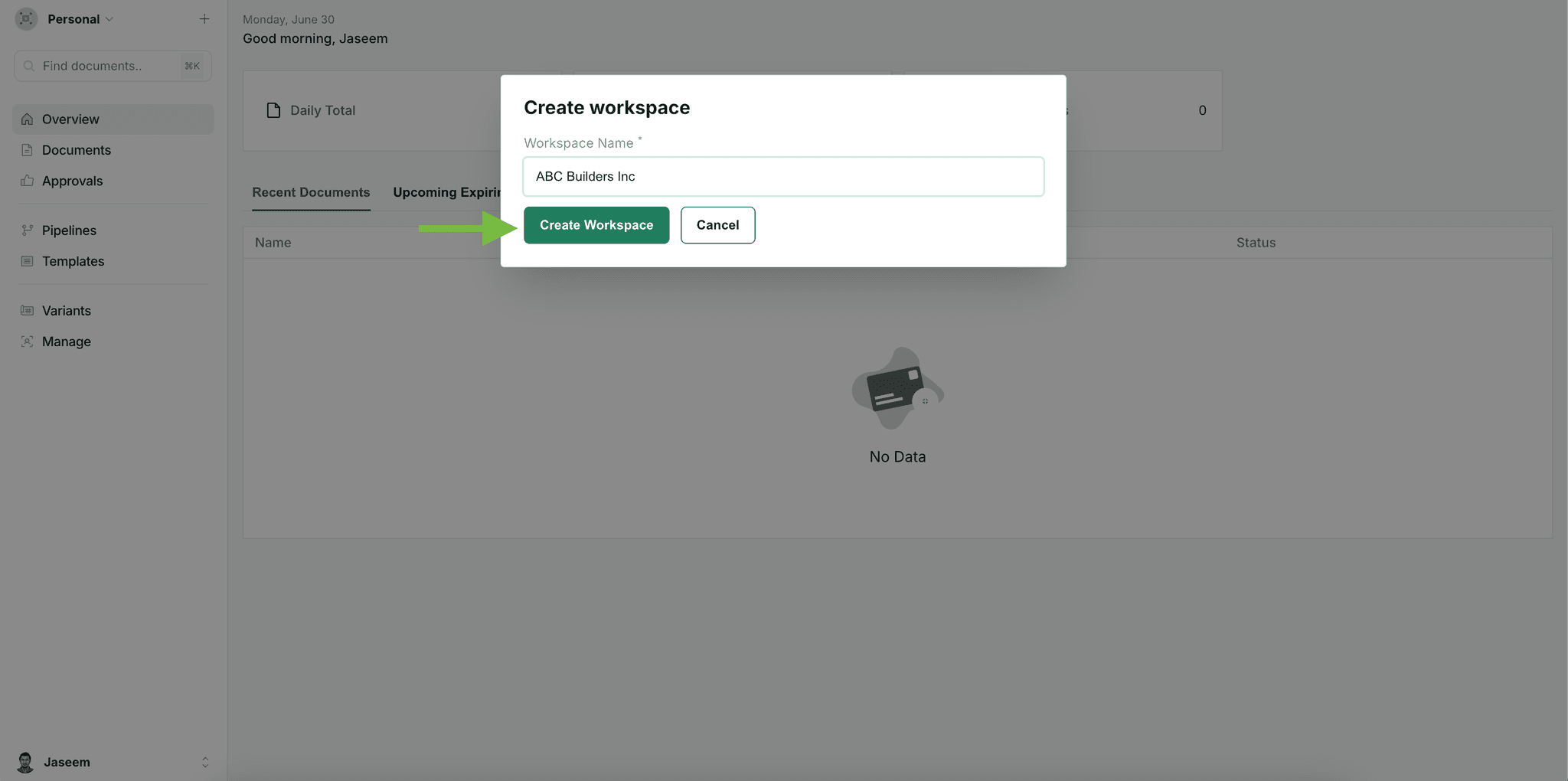Screen dimensions: 1568x781
Task: Click Jaseem's profile picture at the bottom
Action: [x=24, y=762]
